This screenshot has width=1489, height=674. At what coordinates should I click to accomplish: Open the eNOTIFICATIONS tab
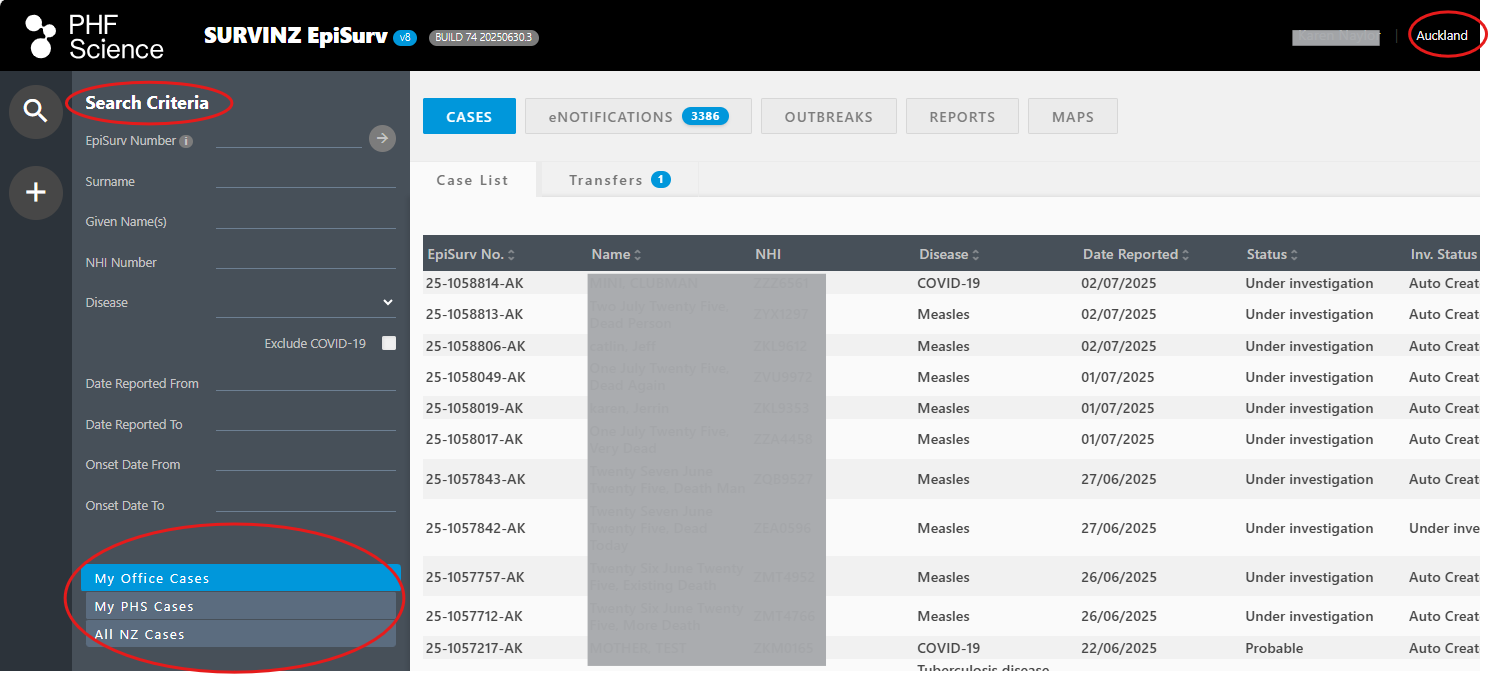click(639, 116)
